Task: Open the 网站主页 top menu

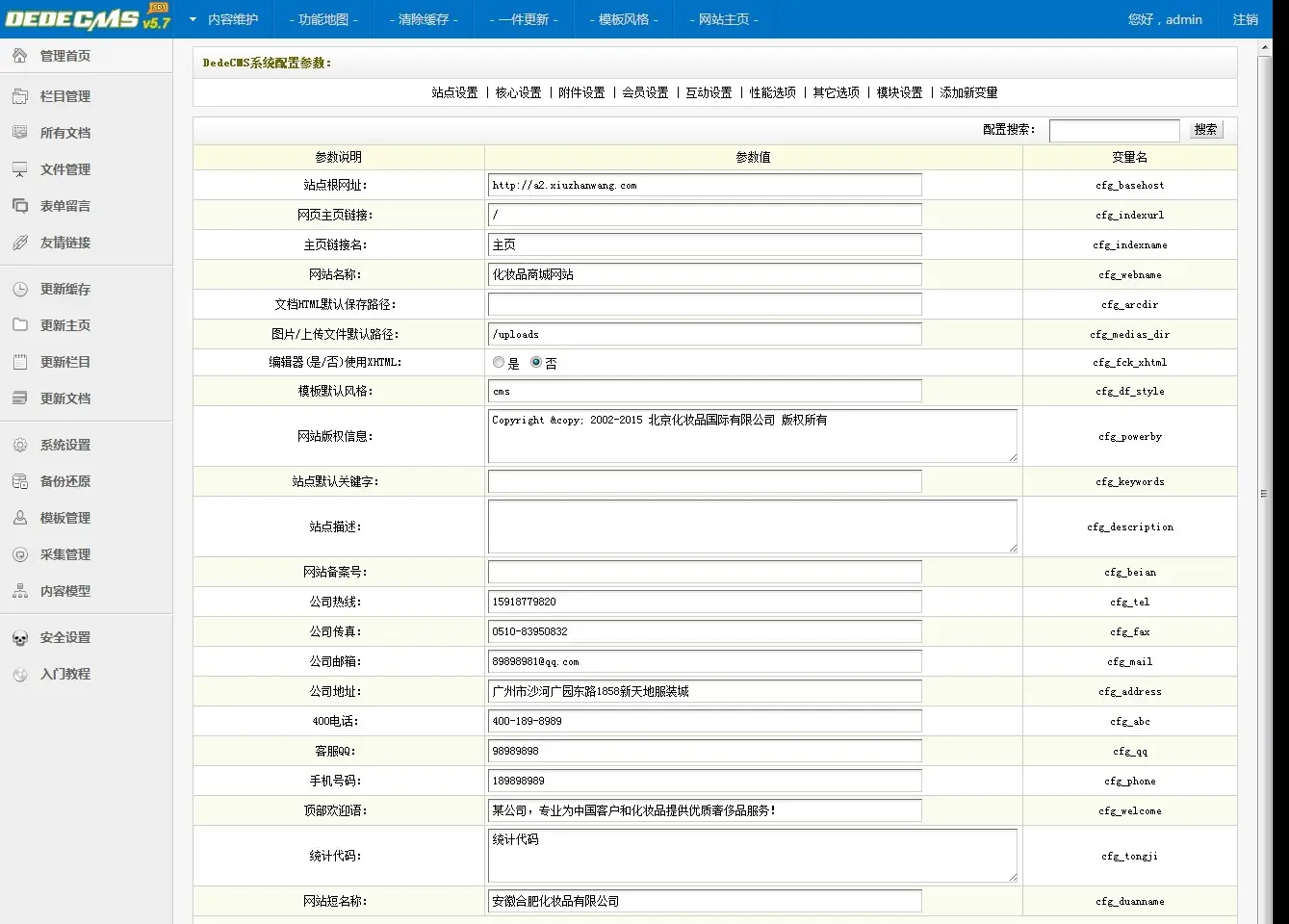Action: point(724,19)
